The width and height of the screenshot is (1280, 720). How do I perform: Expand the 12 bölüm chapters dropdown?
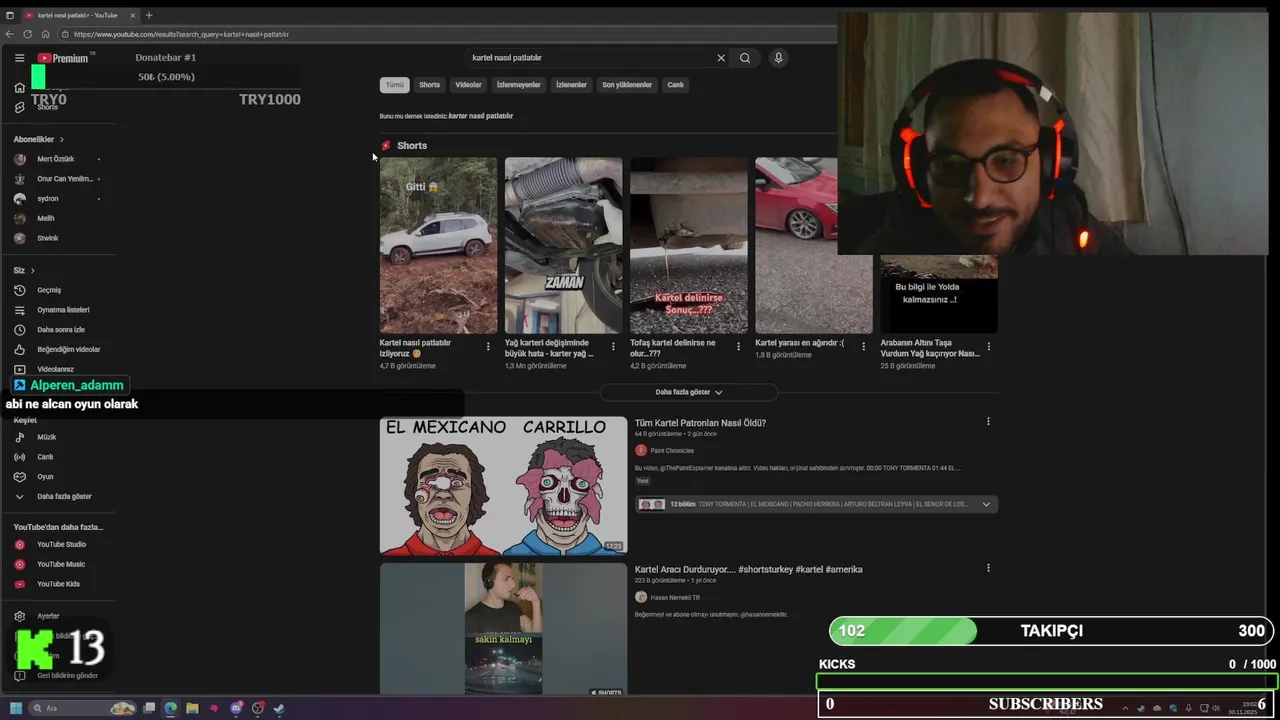click(986, 504)
